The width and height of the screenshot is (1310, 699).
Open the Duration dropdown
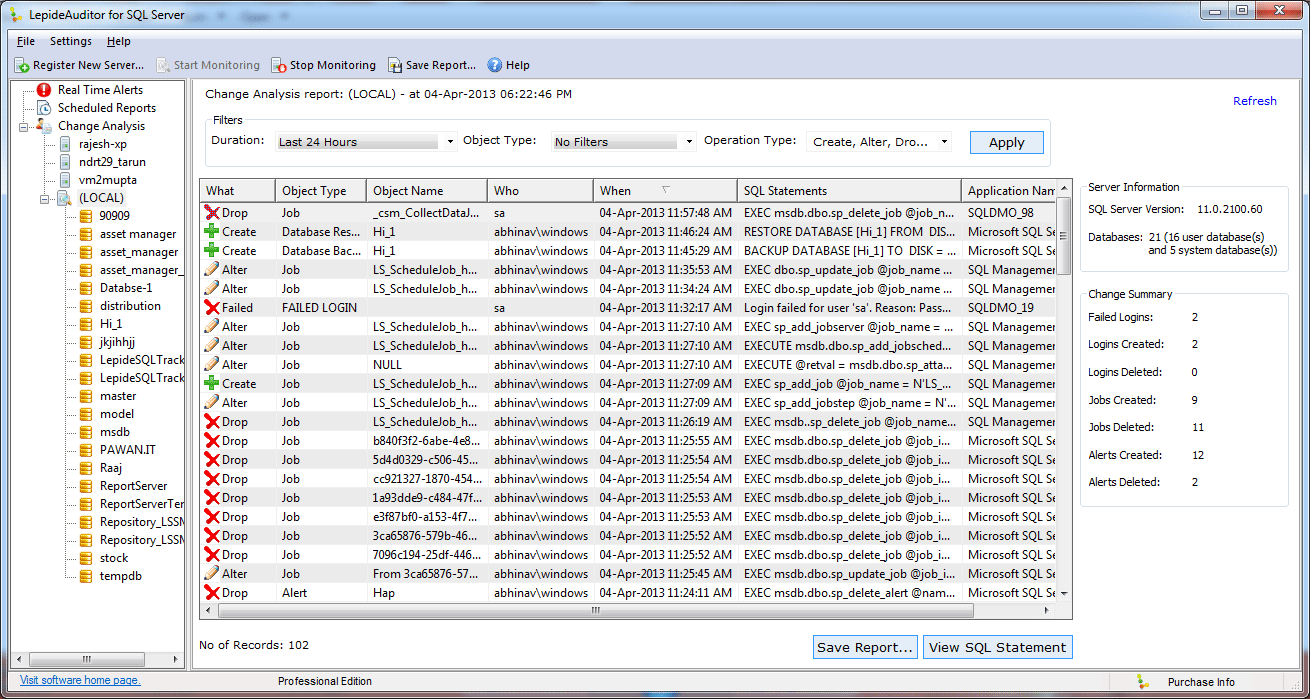point(450,142)
